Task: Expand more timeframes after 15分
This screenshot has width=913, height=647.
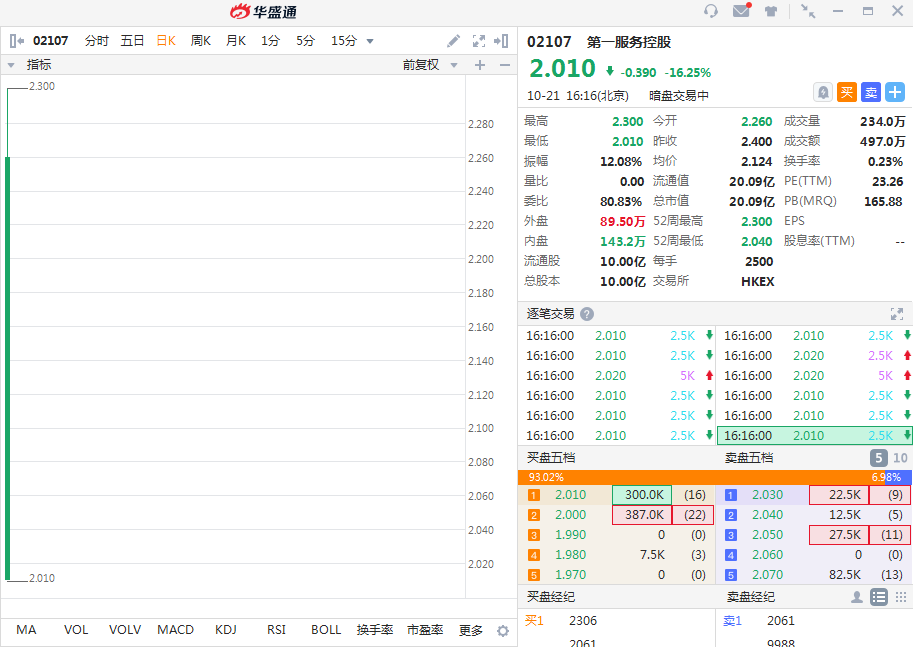Action: click(370, 41)
